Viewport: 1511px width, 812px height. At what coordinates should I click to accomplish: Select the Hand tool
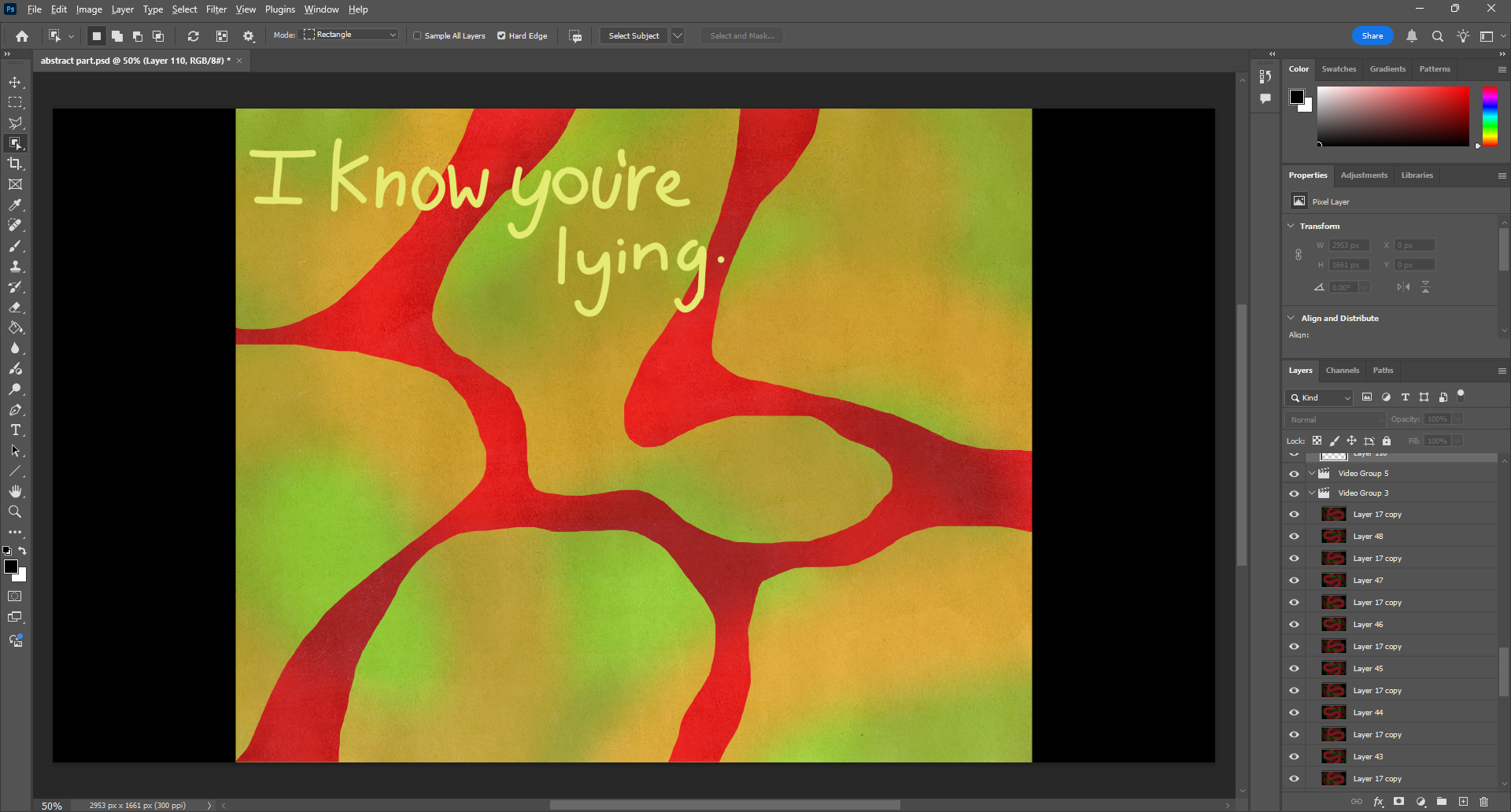(15, 491)
